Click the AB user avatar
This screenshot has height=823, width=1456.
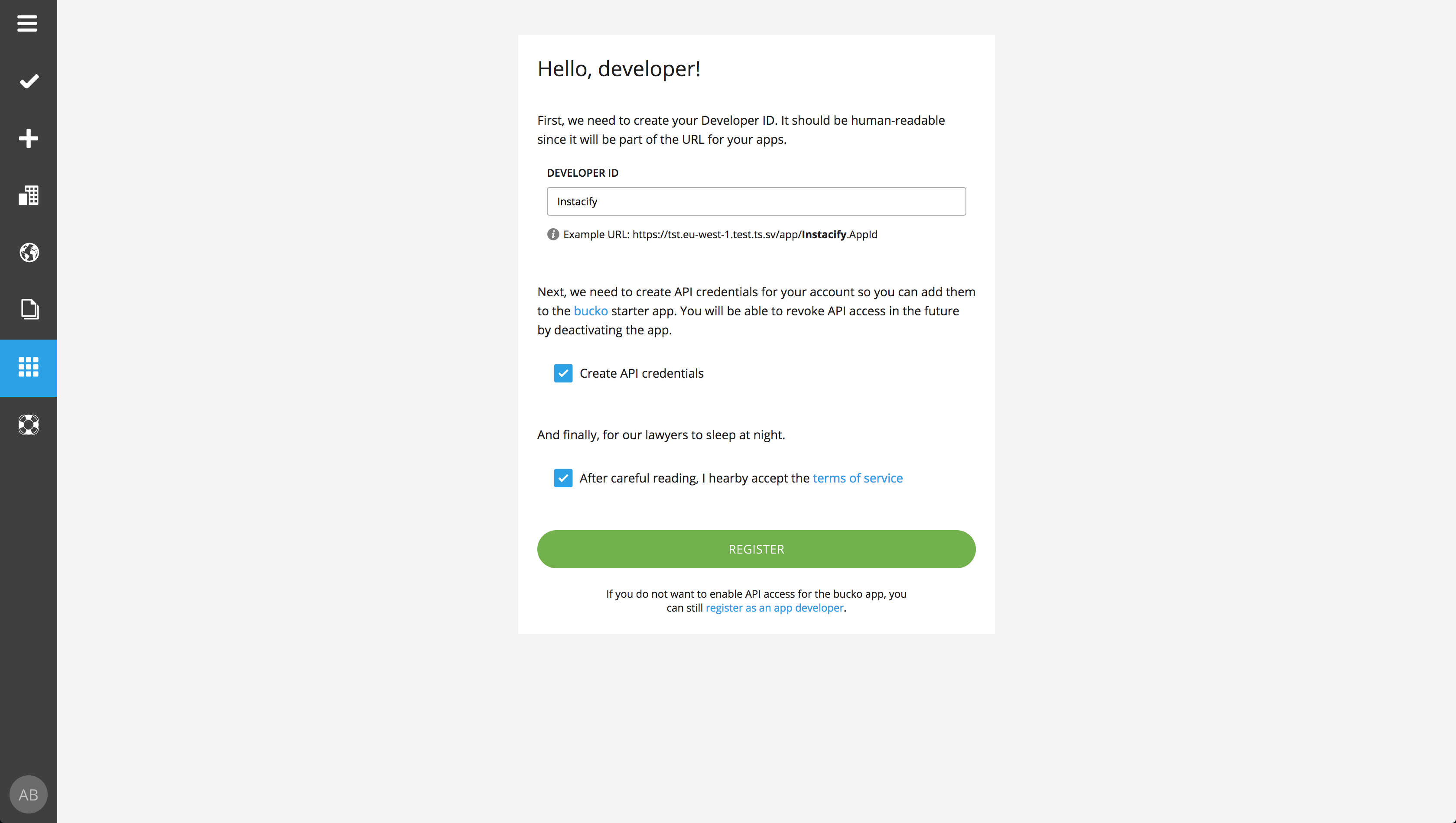(28, 794)
